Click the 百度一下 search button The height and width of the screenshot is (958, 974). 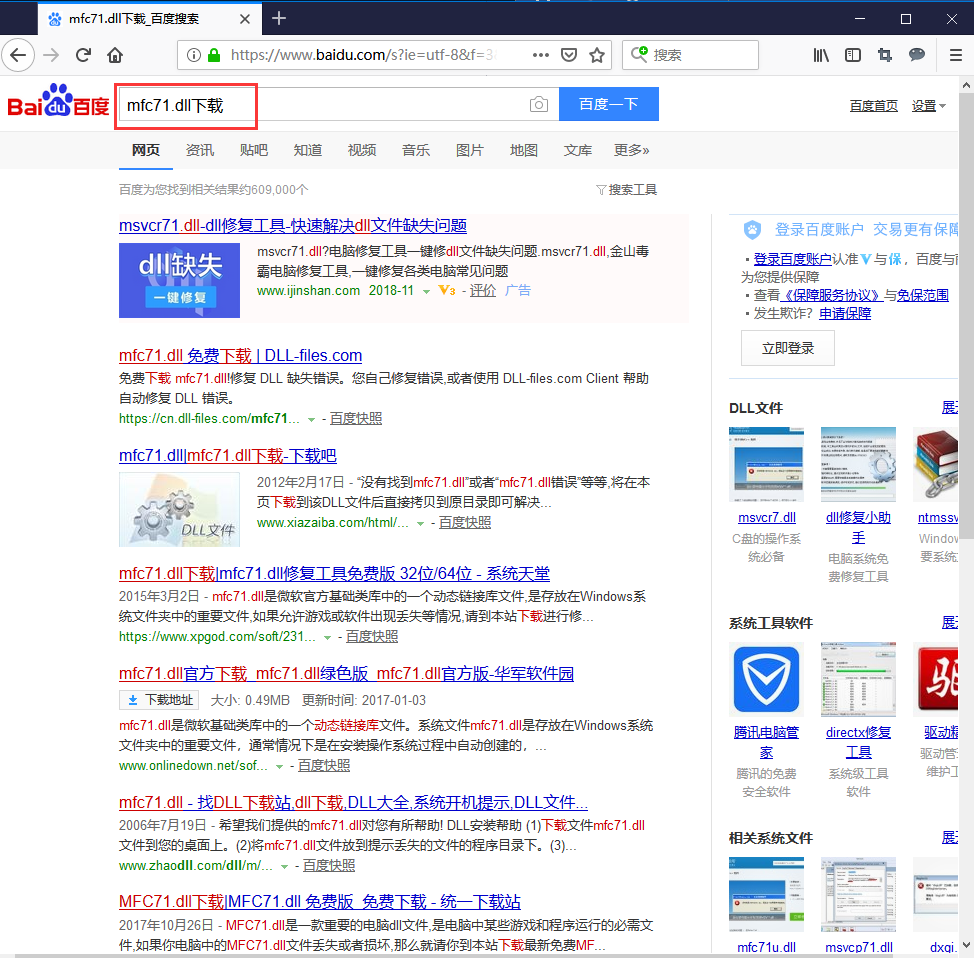(x=609, y=104)
